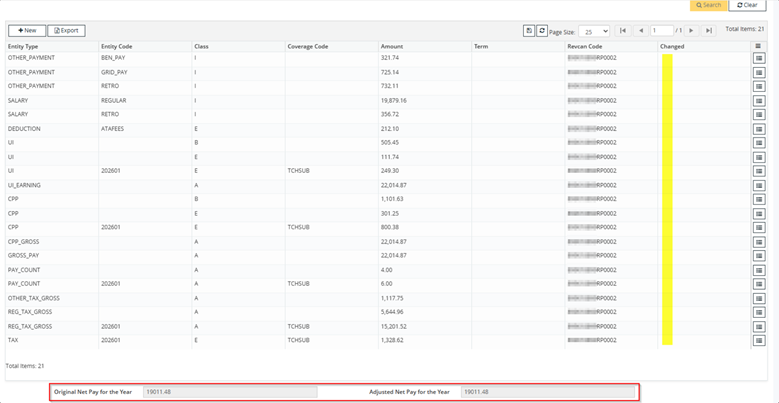Clear the search filters
The width and height of the screenshot is (779, 403).
[x=747, y=5]
